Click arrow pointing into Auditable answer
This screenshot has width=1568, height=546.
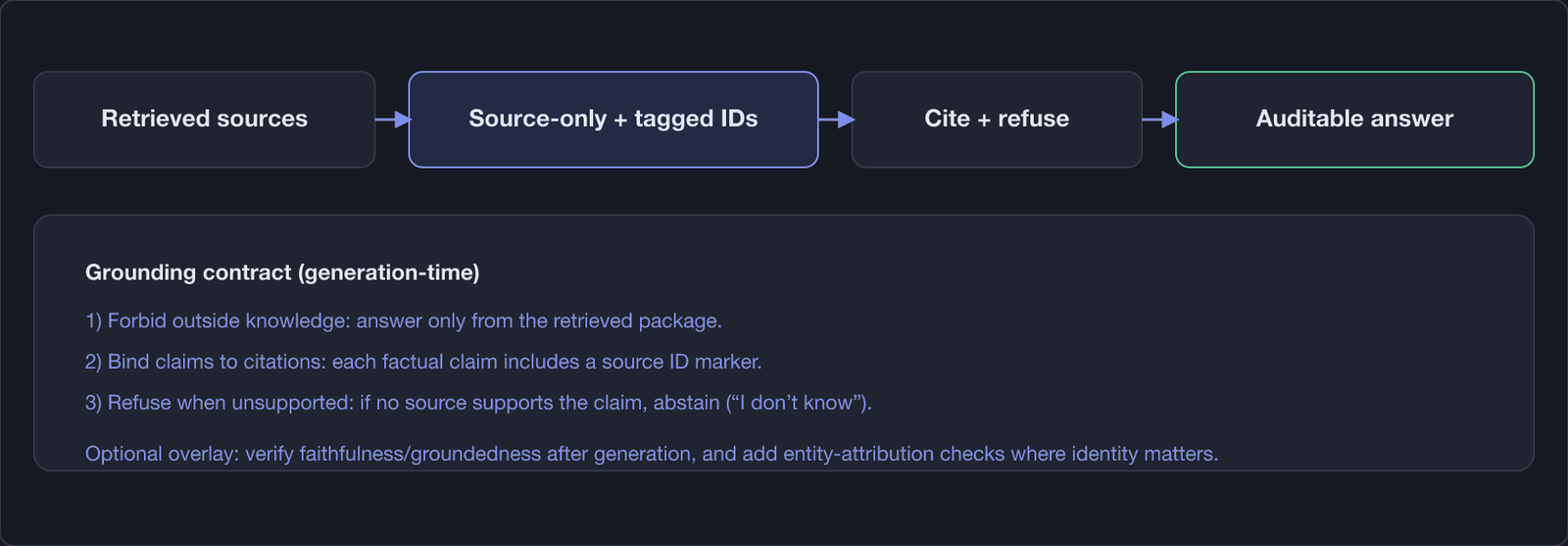pos(1159,120)
